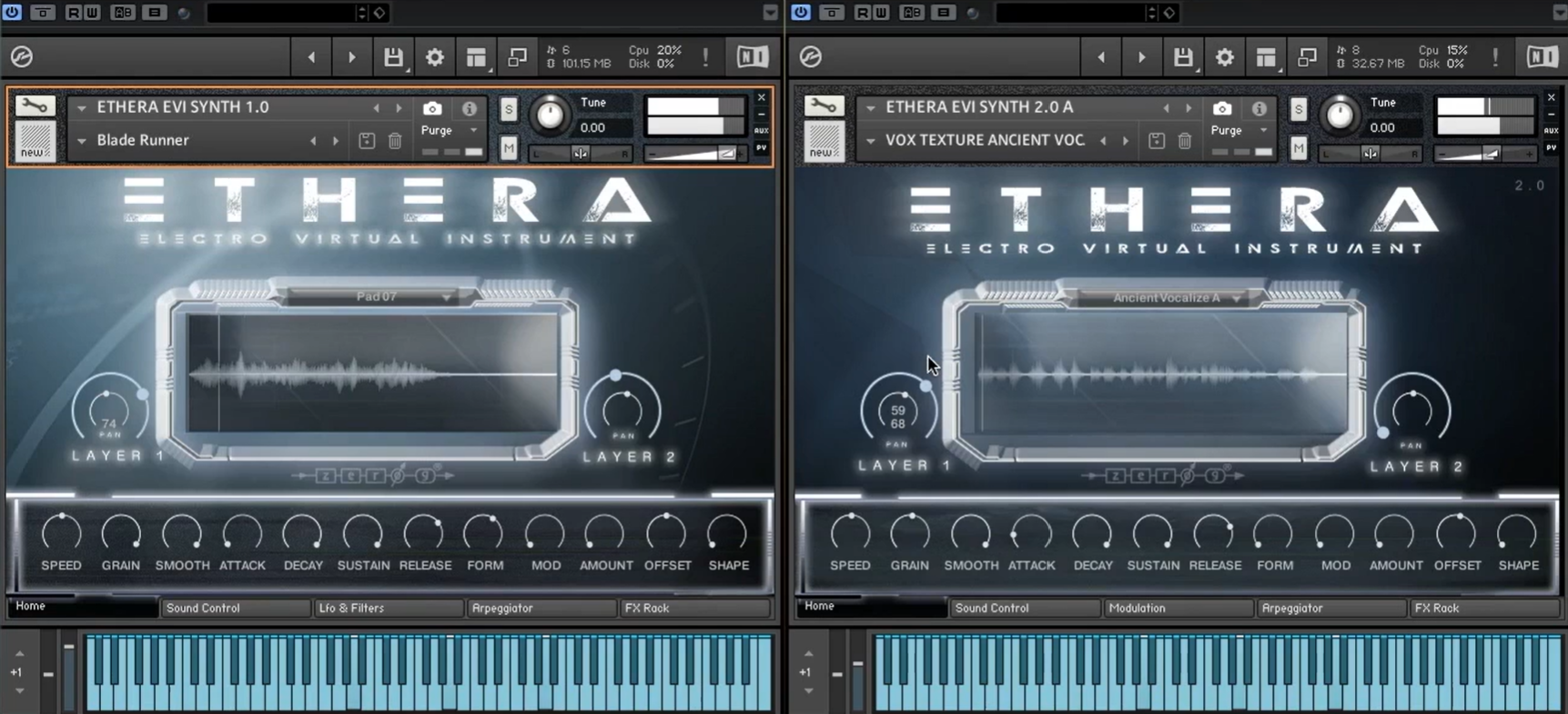Open FX Rack tab in ETHERA 2.0
The width and height of the screenshot is (1568, 714).
(1483, 608)
